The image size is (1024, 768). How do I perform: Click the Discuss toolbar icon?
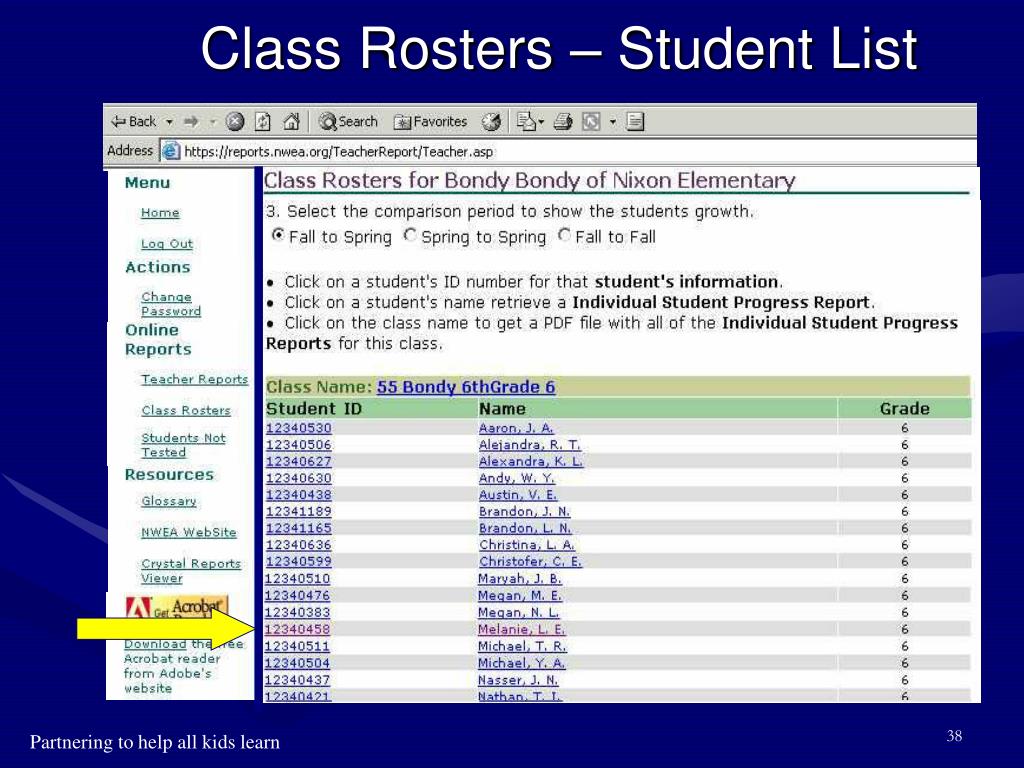[635, 121]
